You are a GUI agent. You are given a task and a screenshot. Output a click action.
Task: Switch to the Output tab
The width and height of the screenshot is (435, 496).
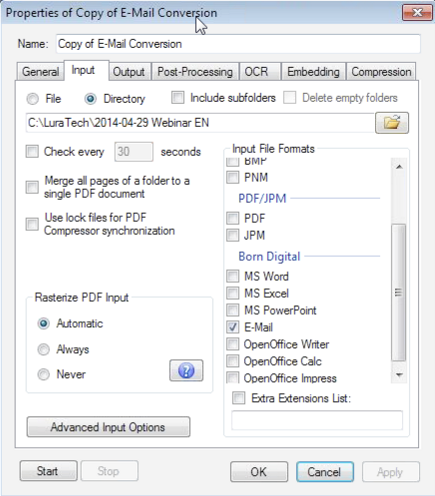[x=129, y=72]
